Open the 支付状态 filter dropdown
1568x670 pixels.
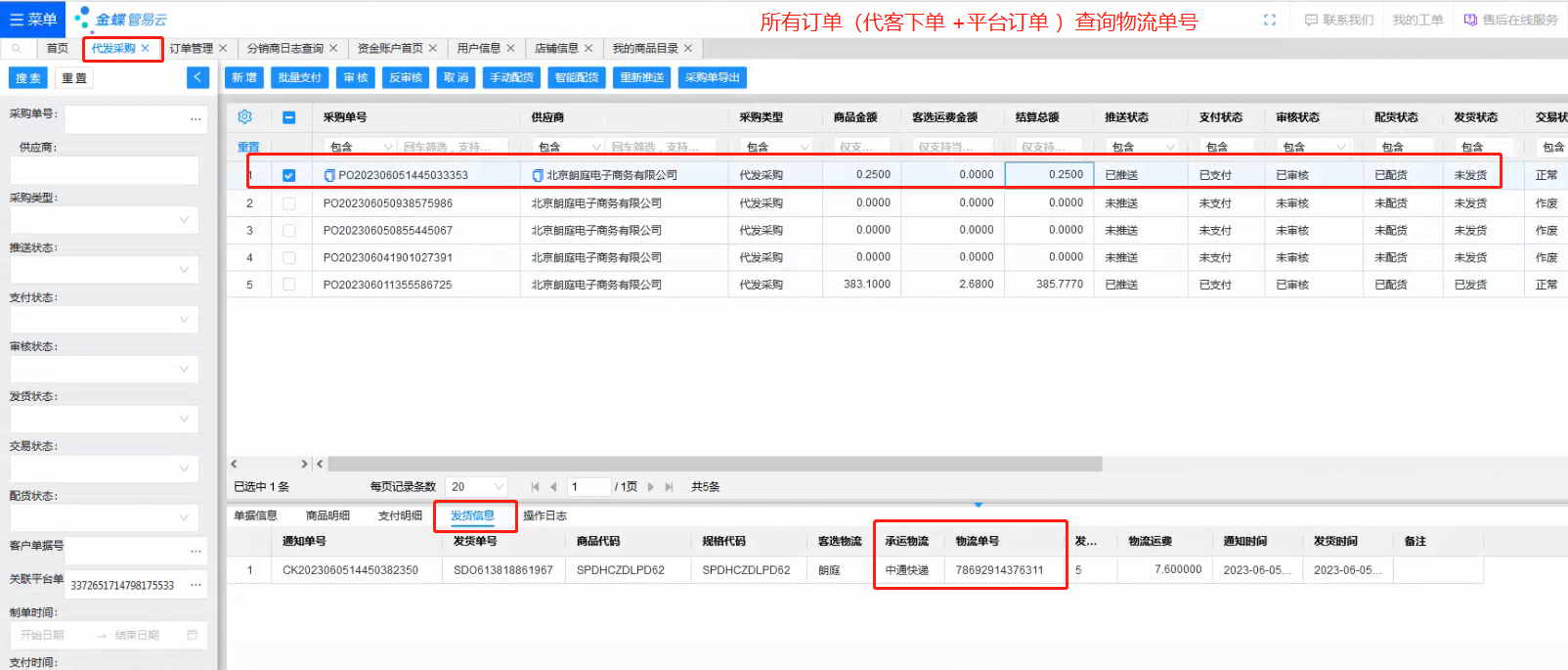pos(184,320)
